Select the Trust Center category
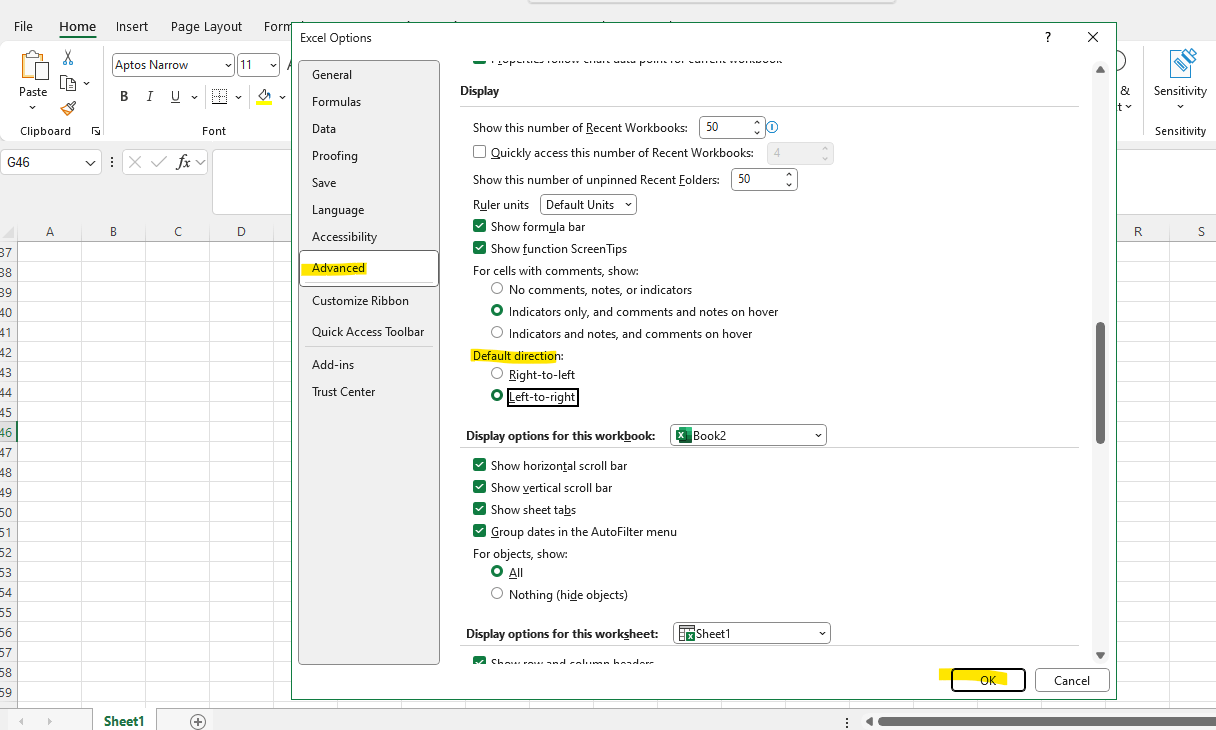 (x=344, y=391)
